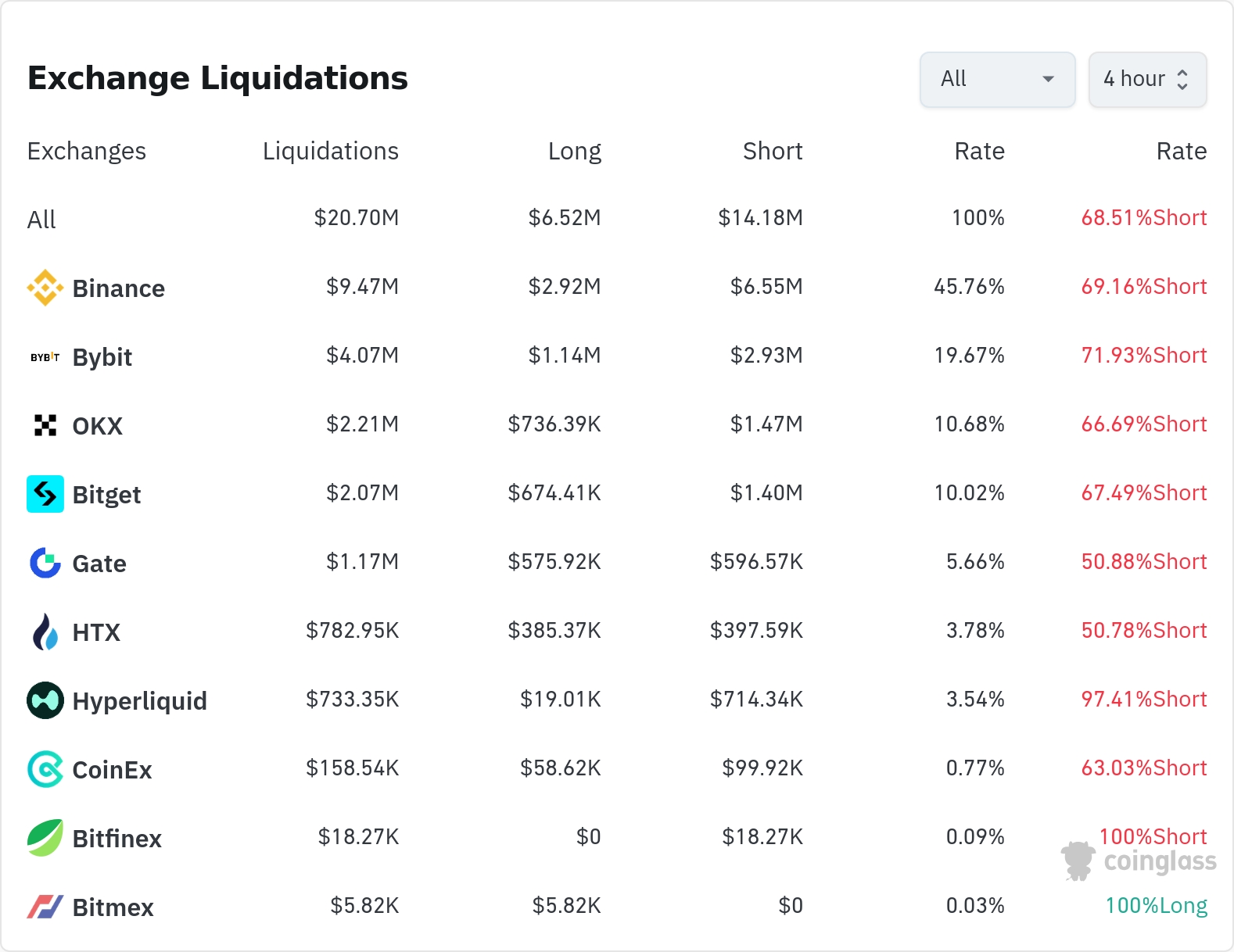Change the 4 hour timeframe selector
Viewport: 1234px width, 952px height.
(1146, 79)
